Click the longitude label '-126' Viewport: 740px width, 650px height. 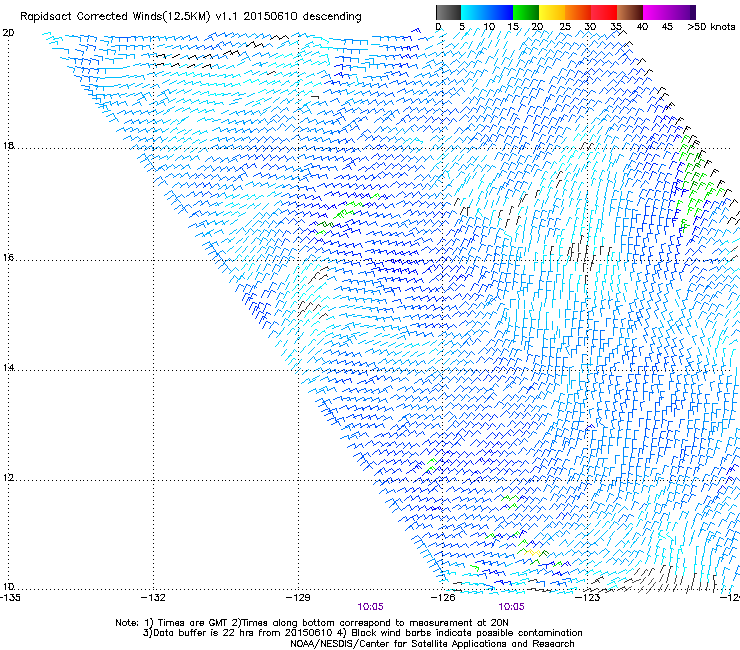(x=443, y=598)
